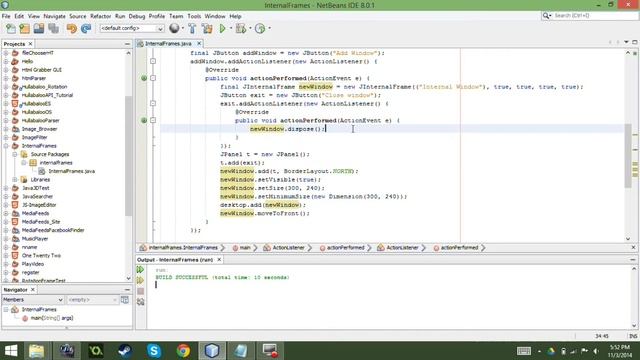Close the InternalFrames.java editor tab
This screenshot has height=360, width=640.
click(199, 43)
